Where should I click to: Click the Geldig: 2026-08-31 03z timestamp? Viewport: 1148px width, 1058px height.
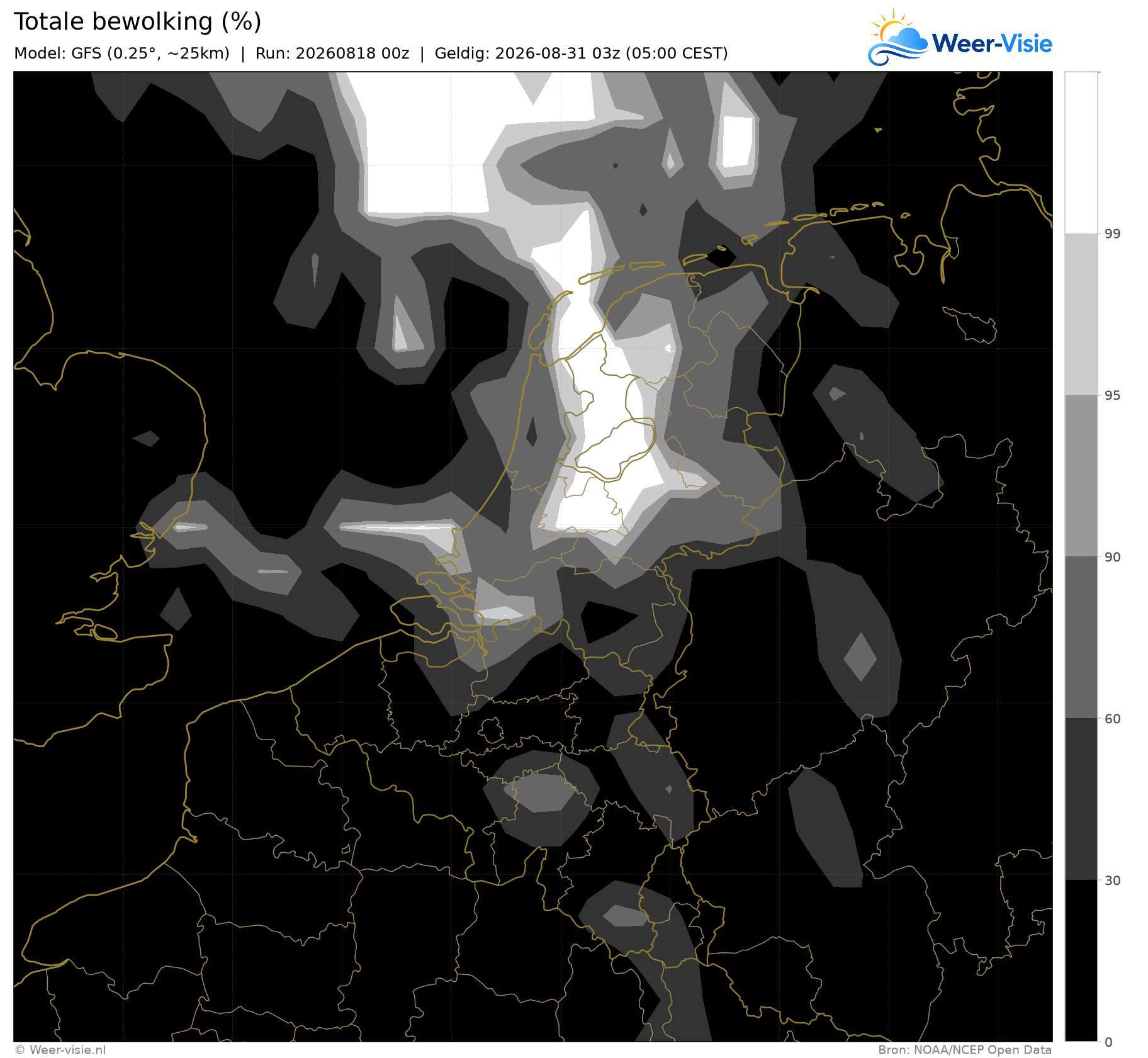(581, 53)
